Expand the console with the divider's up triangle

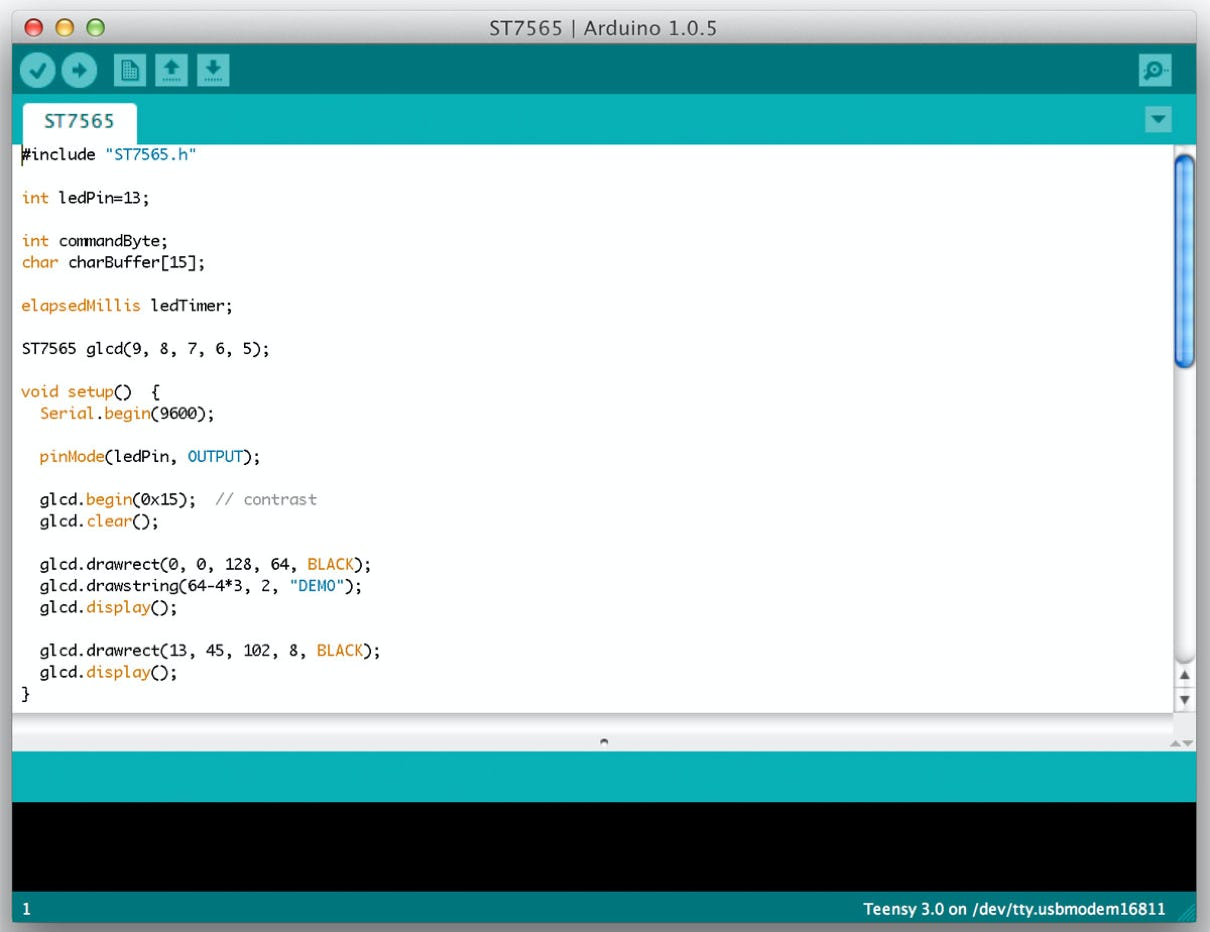1175,743
